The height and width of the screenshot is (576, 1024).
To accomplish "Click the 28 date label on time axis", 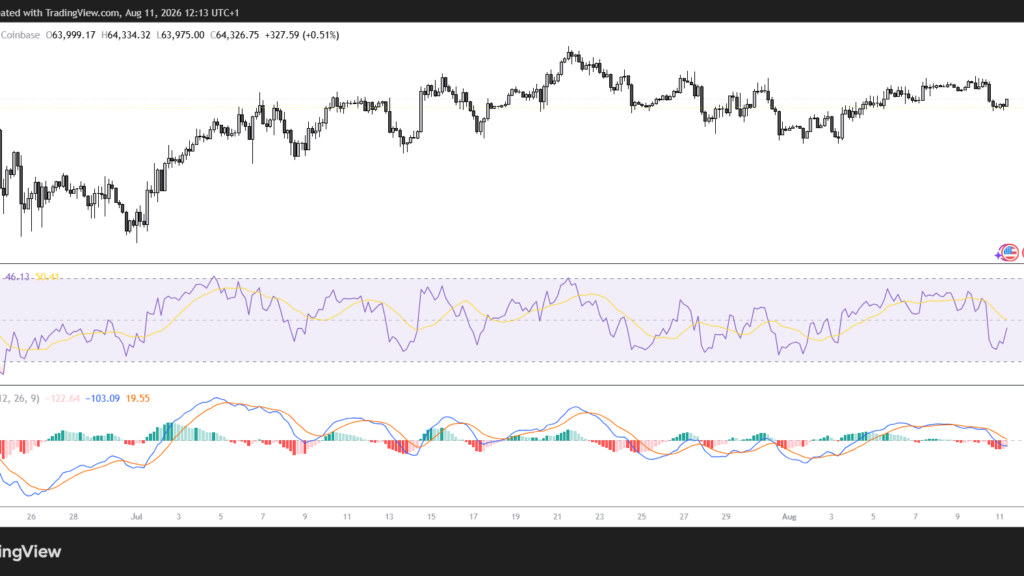I will pos(73,517).
